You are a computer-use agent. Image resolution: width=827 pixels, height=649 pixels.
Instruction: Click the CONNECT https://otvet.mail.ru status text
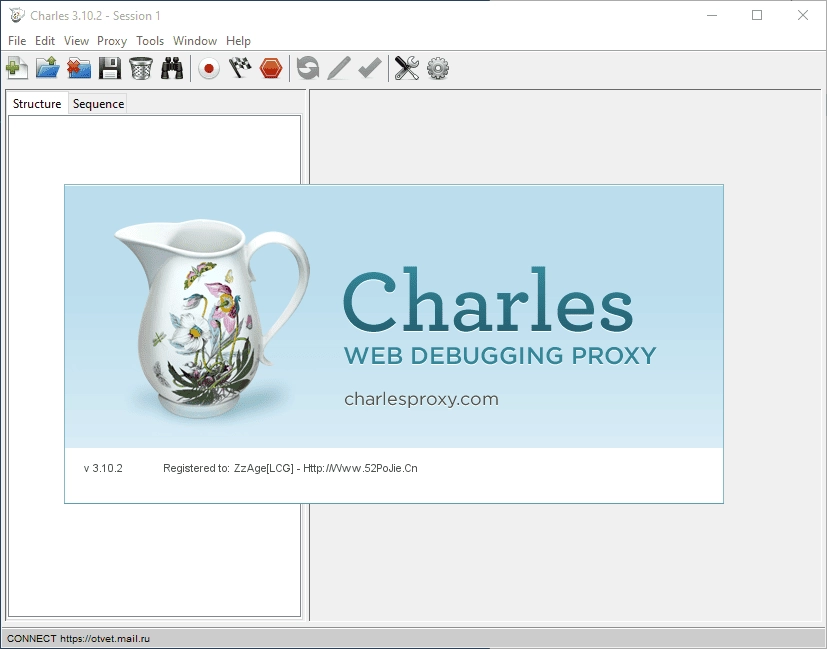pos(78,638)
